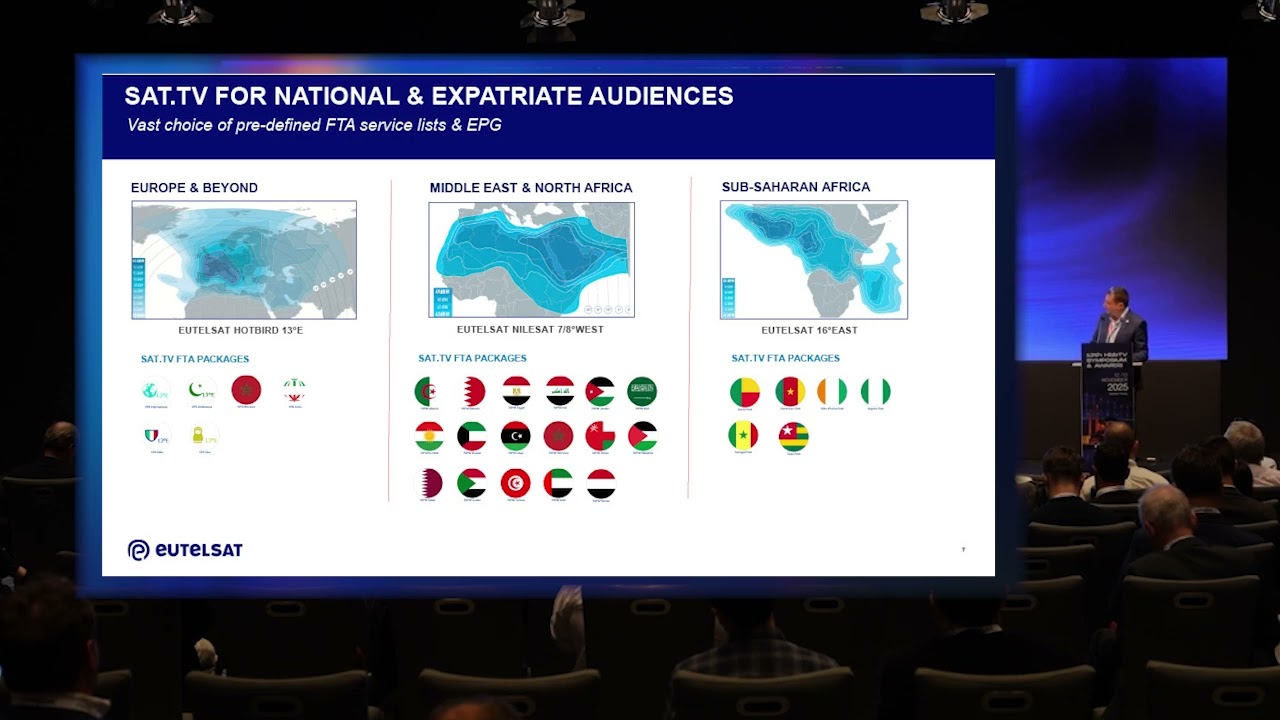Screen dimensions: 1280x720
Task: Click the Tunisia flag package icon
Action: point(516,483)
